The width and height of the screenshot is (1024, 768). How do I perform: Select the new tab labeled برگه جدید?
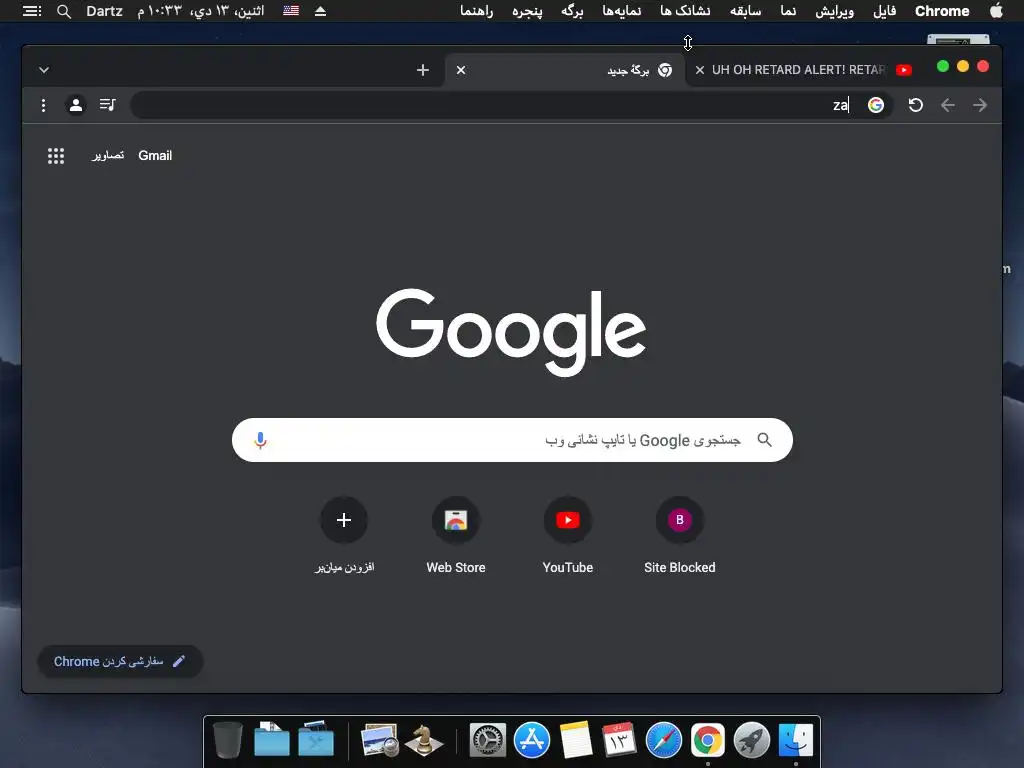click(x=565, y=70)
